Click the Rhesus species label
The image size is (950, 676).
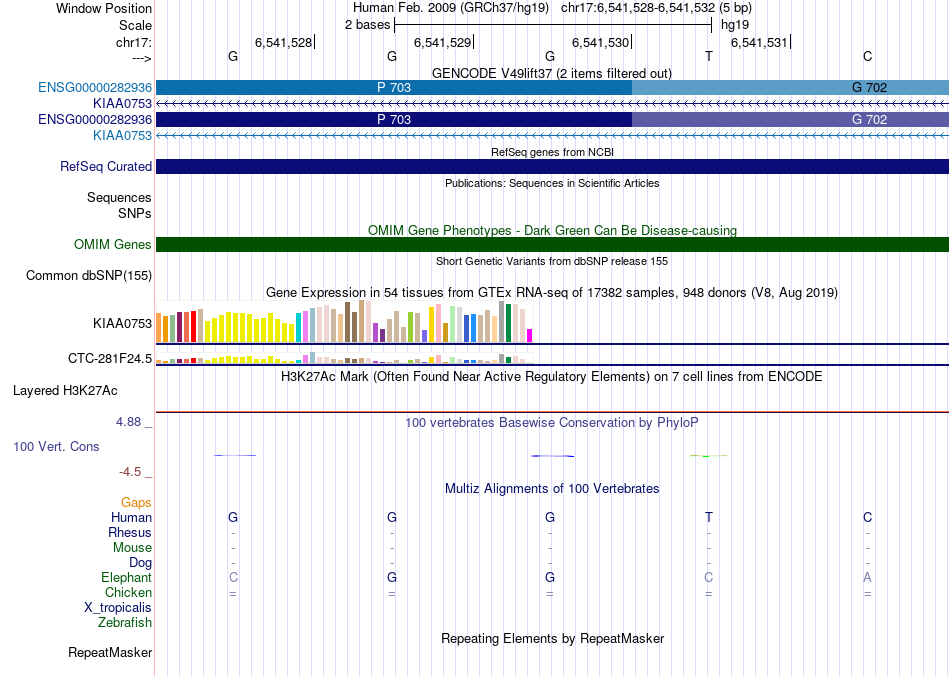point(130,532)
